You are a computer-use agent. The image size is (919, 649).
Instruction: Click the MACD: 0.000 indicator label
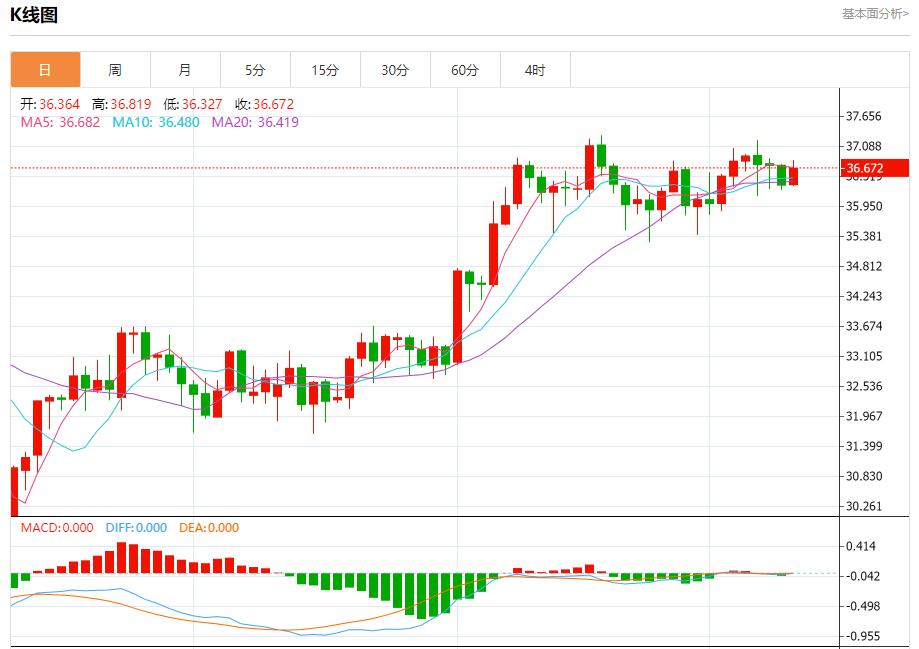click(57, 528)
